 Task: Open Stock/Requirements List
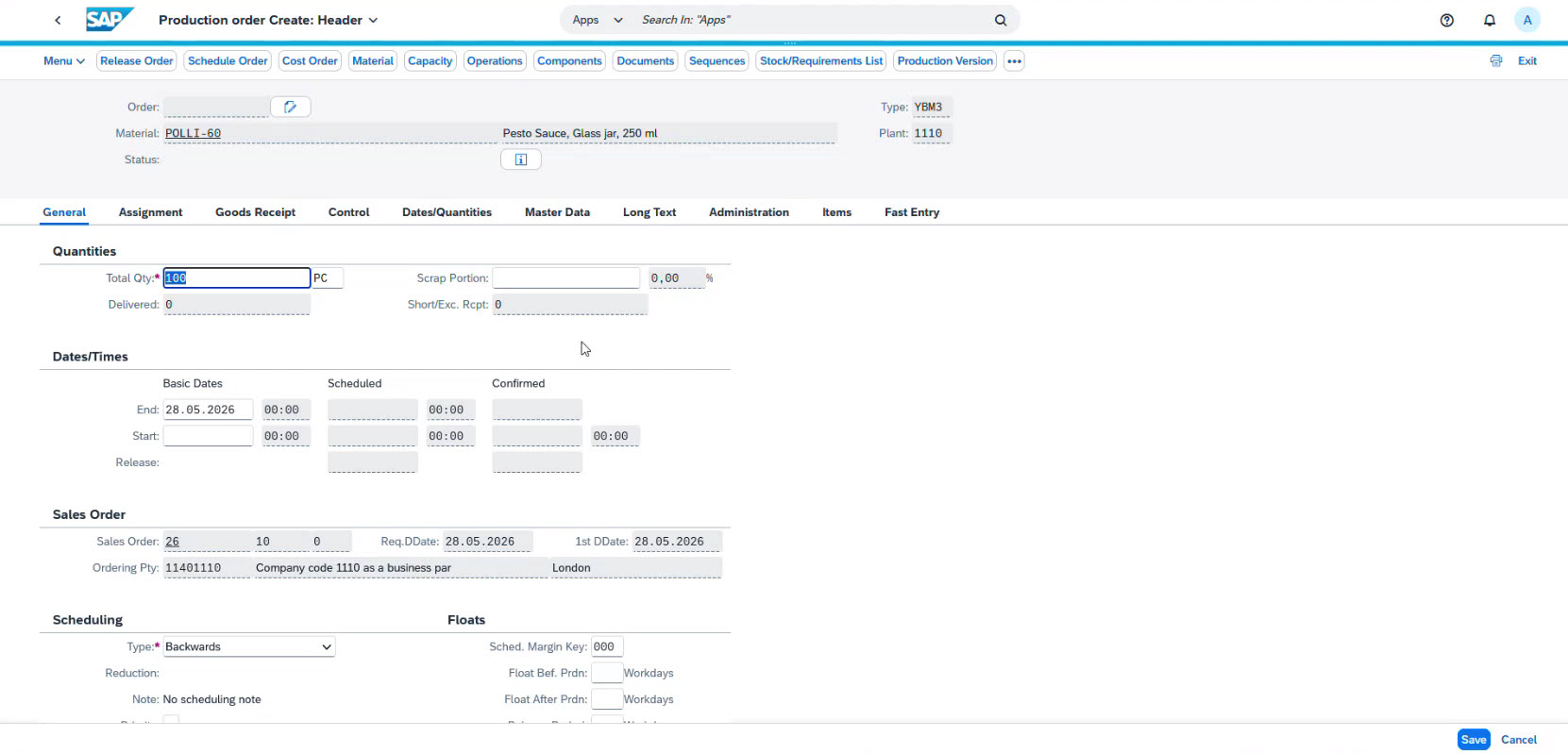pyautogui.click(x=821, y=61)
